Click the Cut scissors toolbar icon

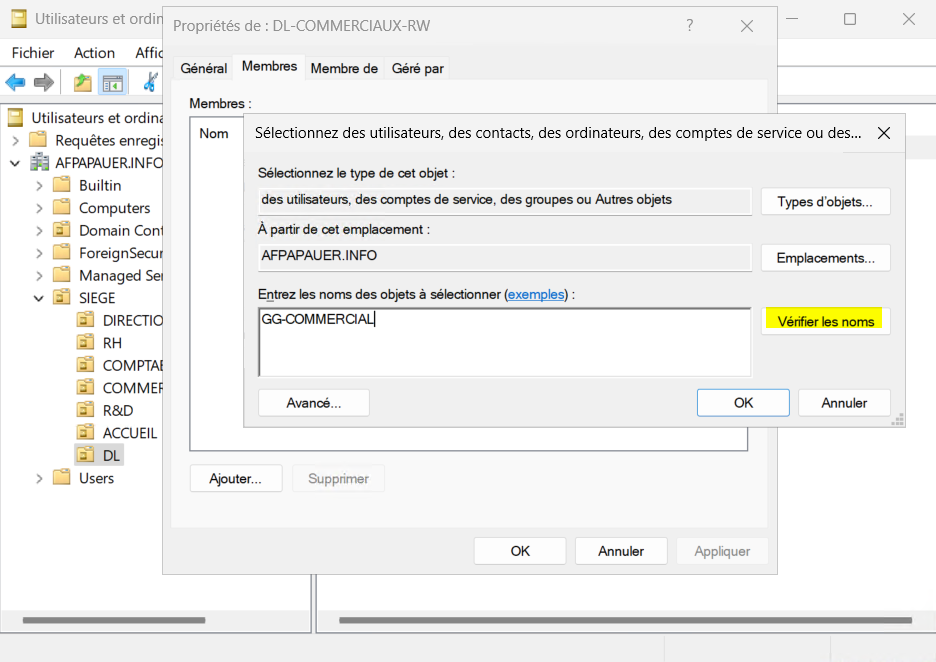tap(151, 82)
